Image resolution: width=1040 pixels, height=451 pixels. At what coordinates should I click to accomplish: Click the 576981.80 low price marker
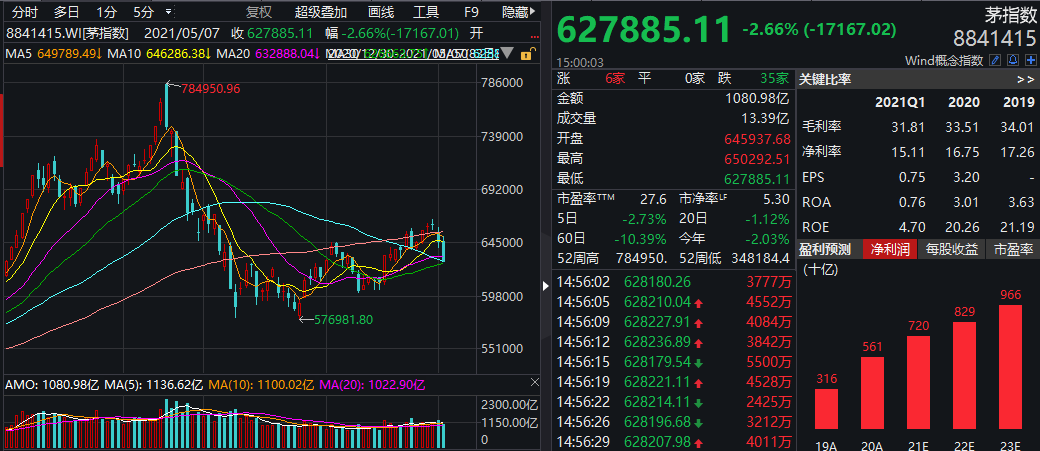pos(344,320)
